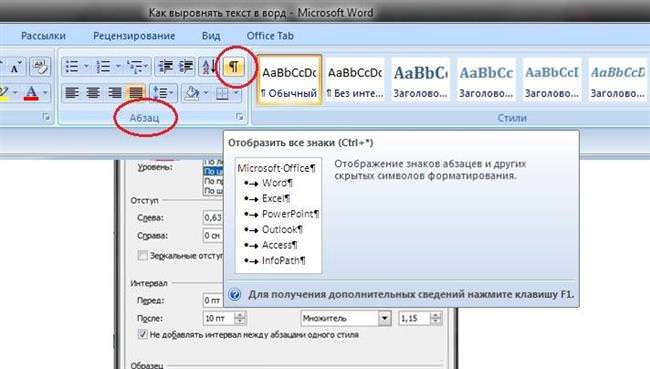Align text right icon
Screen dimensions: 650x369
(x=114, y=92)
